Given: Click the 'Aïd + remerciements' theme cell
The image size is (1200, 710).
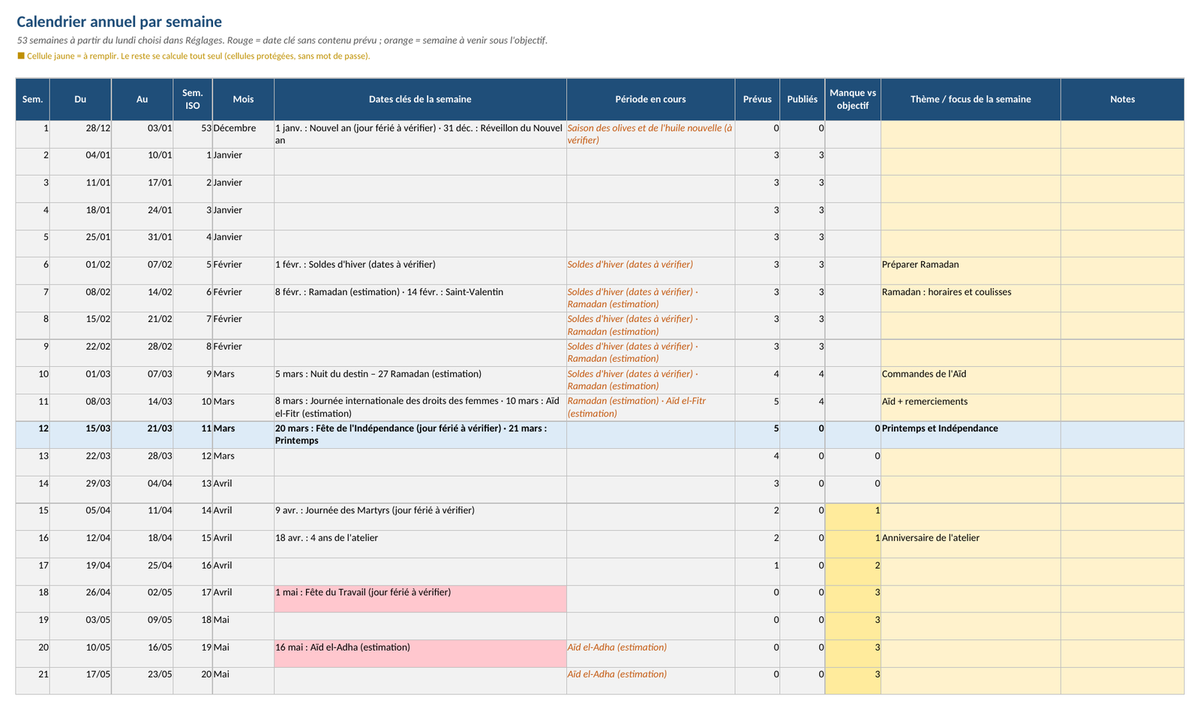Looking at the screenshot, I should point(971,407).
